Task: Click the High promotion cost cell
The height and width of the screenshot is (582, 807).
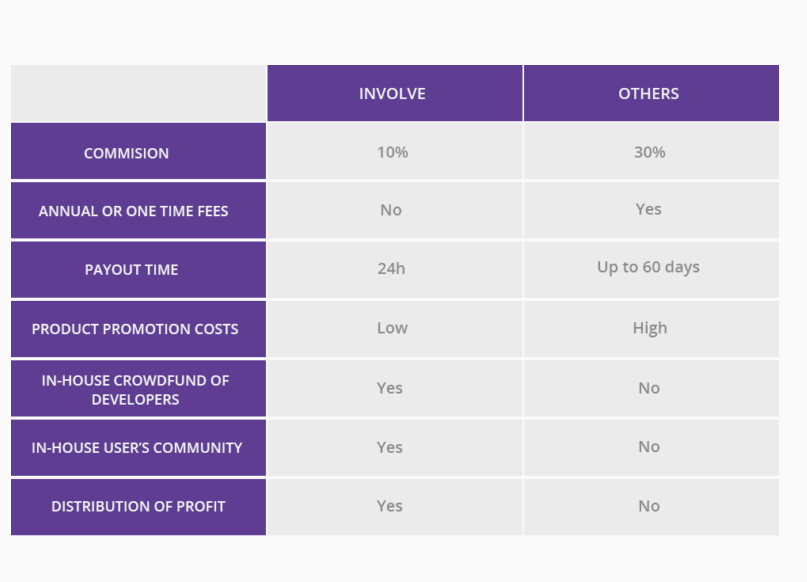Action: tap(651, 329)
